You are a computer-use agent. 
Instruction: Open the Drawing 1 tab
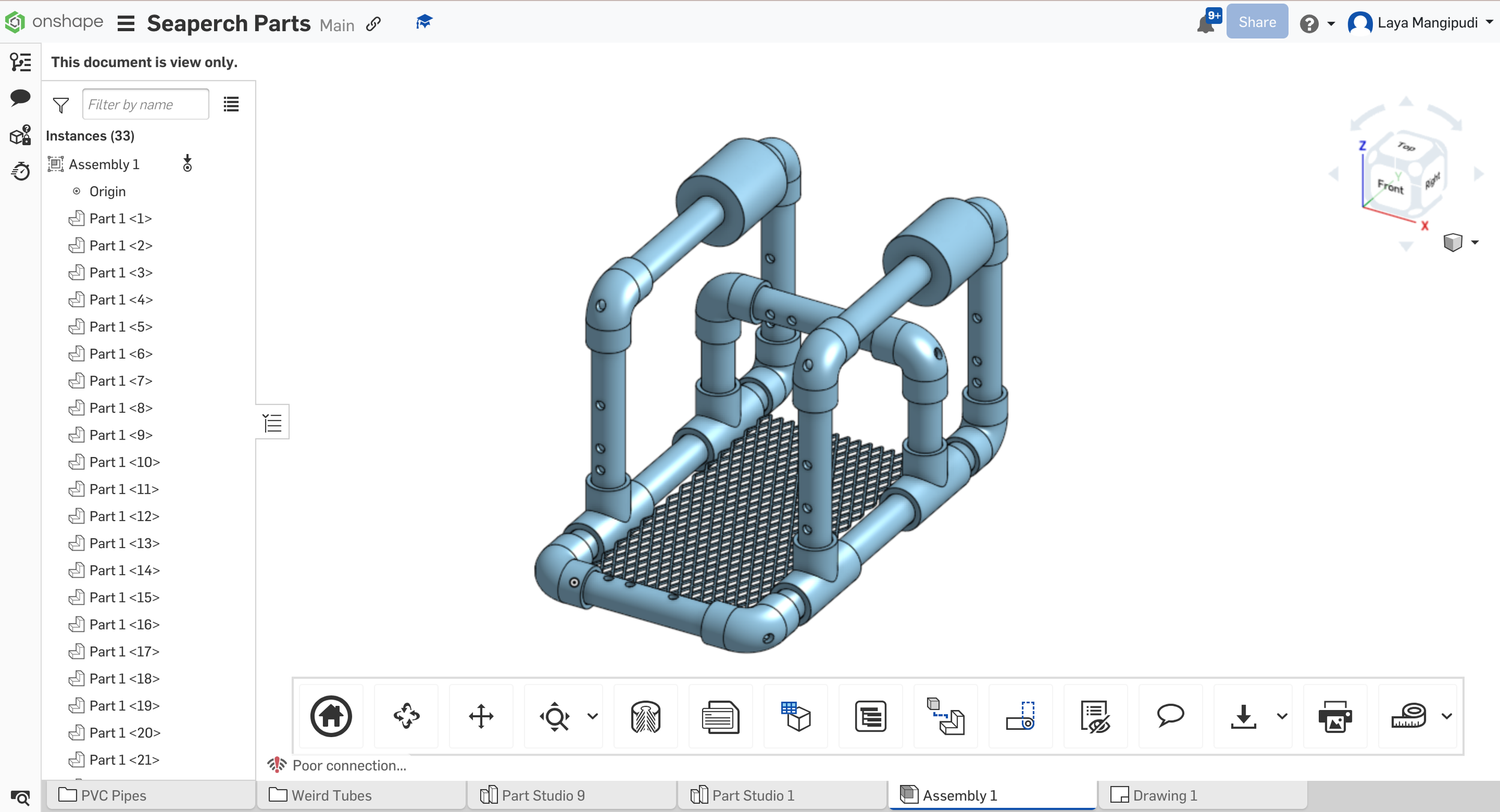point(1164,795)
